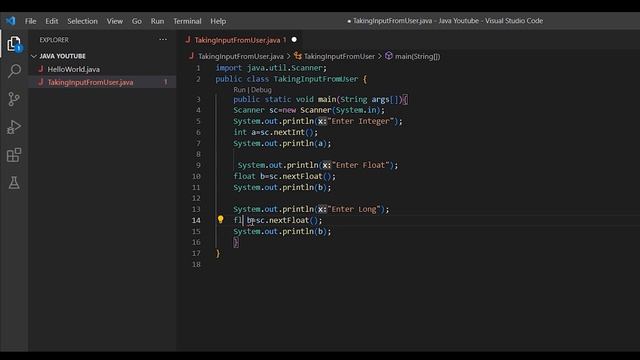The image size is (640, 360).
Task: Open the Run menu
Action: click(157, 21)
